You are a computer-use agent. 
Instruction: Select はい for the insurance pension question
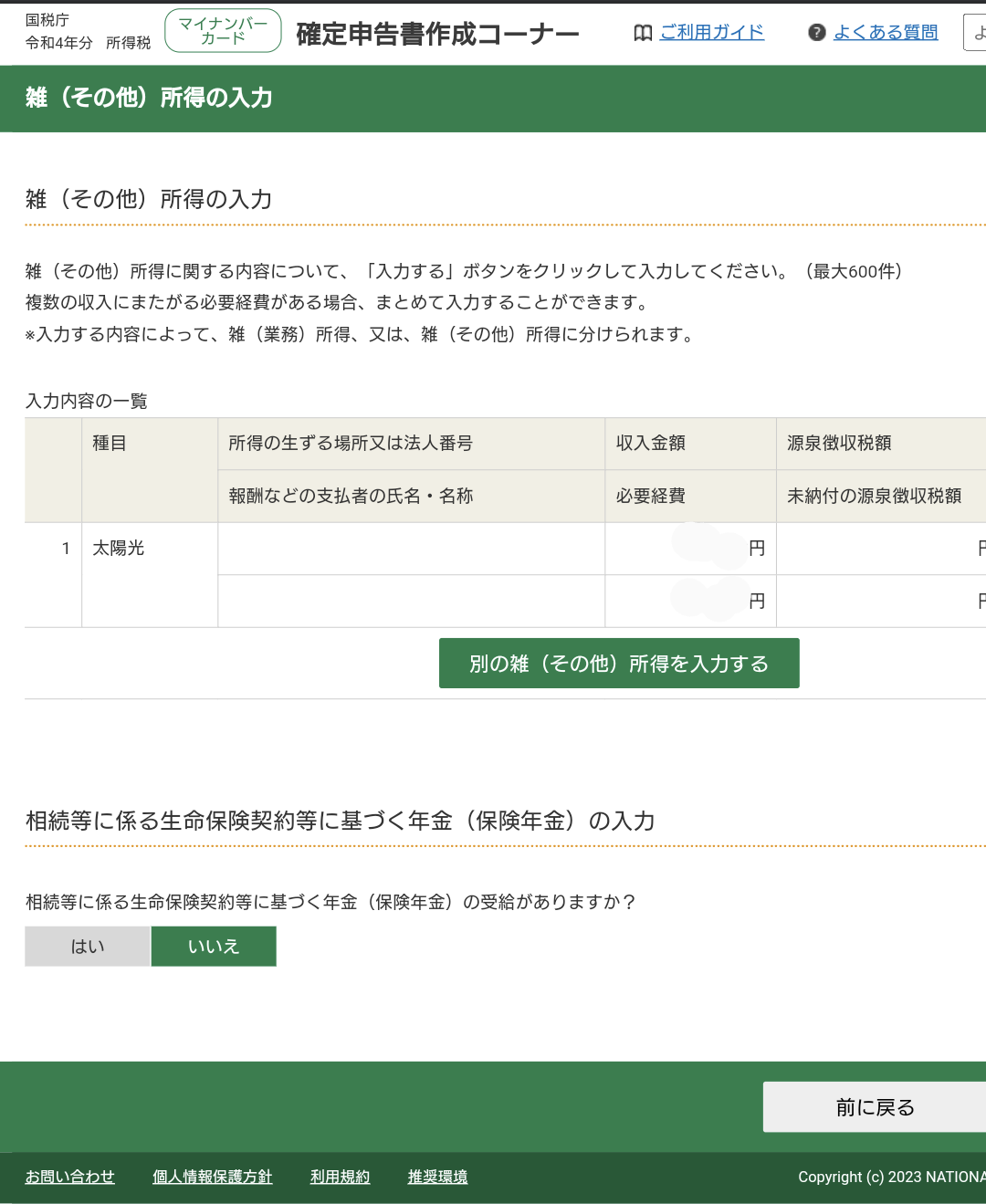[88, 947]
